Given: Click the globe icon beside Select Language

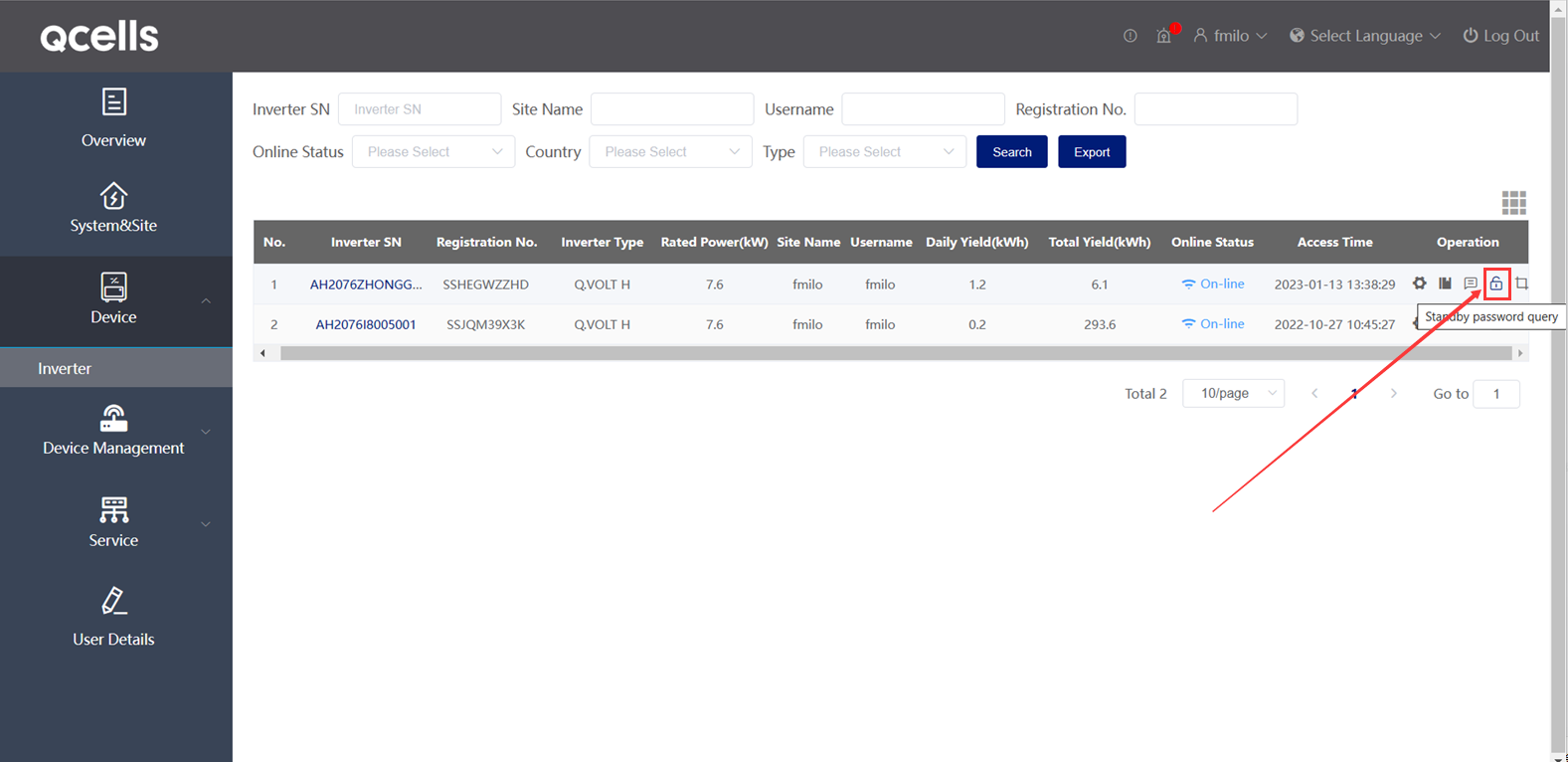Looking at the screenshot, I should pyautogui.click(x=1297, y=36).
